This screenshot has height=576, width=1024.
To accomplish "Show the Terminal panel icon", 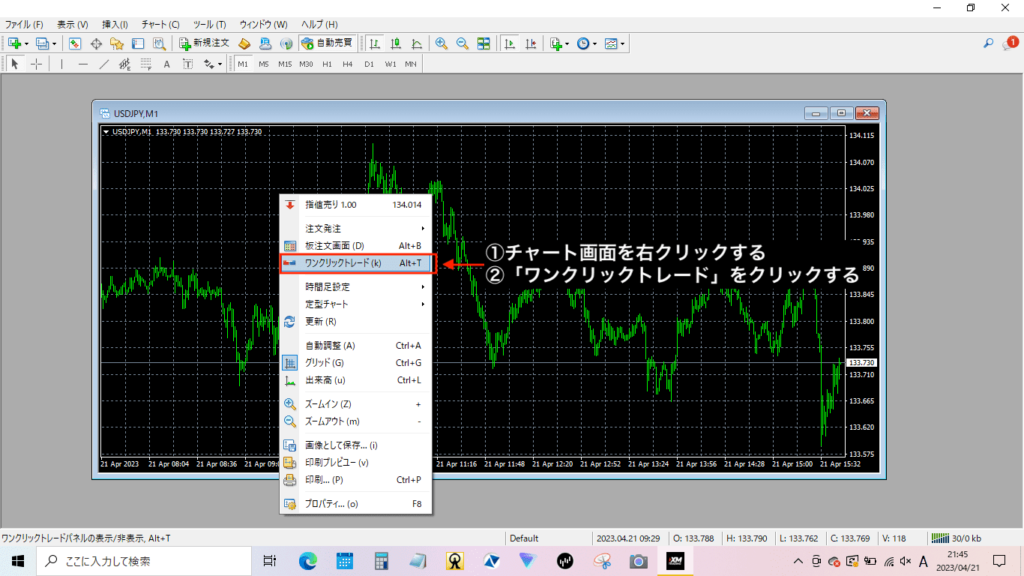I will tap(138, 44).
